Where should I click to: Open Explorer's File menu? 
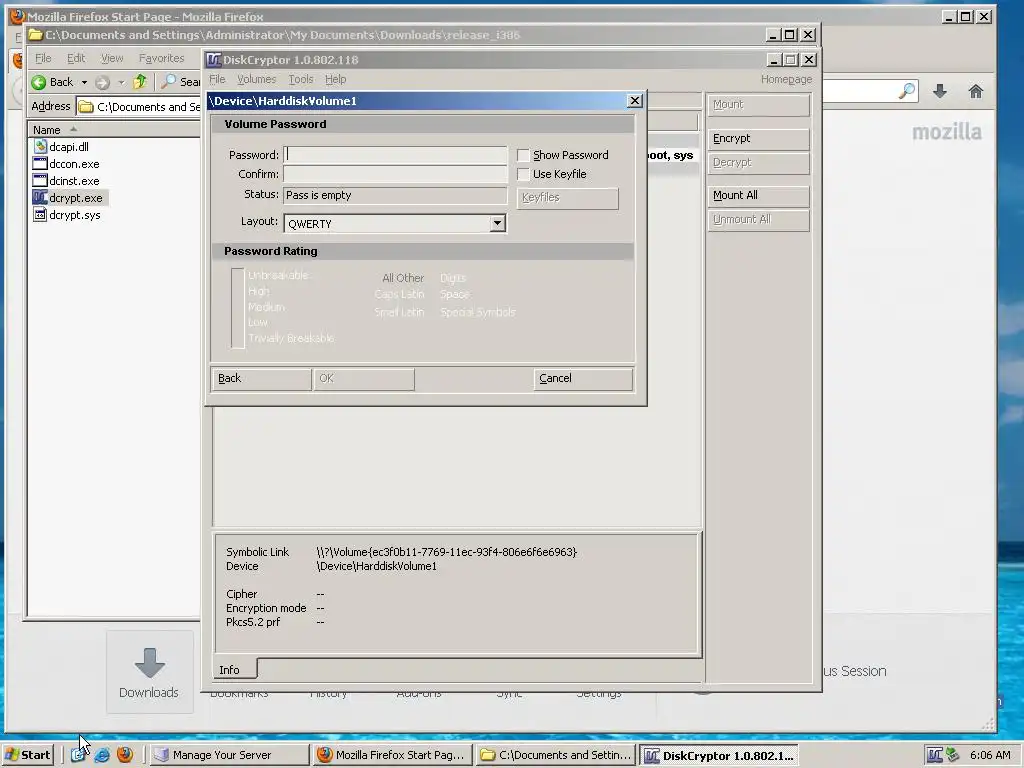click(43, 58)
